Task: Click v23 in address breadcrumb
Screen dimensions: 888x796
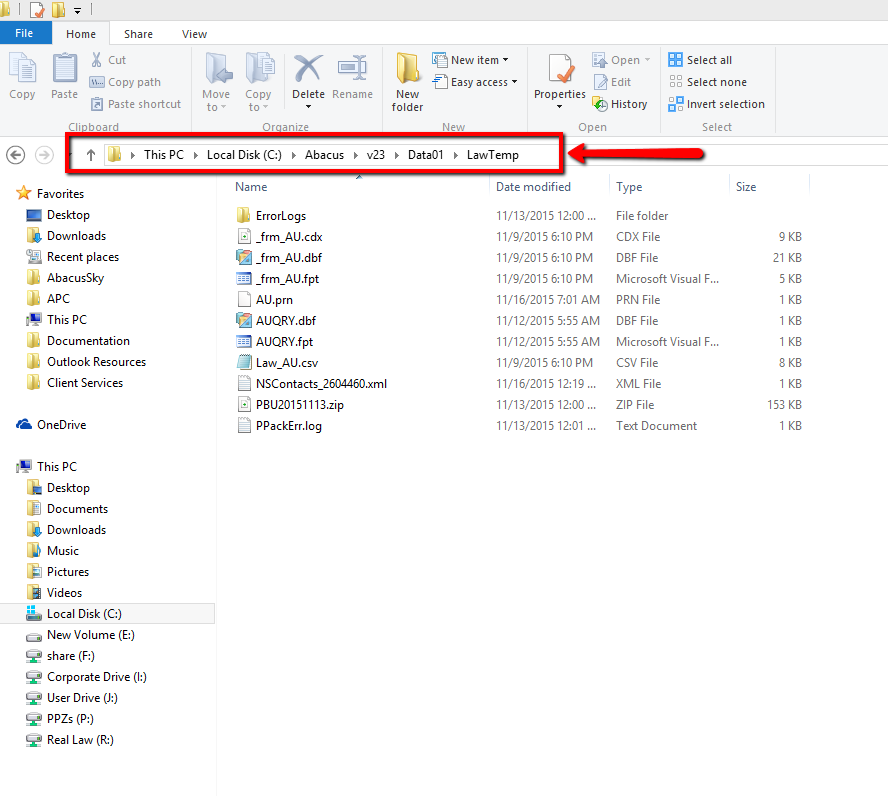Action: coord(375,155)
